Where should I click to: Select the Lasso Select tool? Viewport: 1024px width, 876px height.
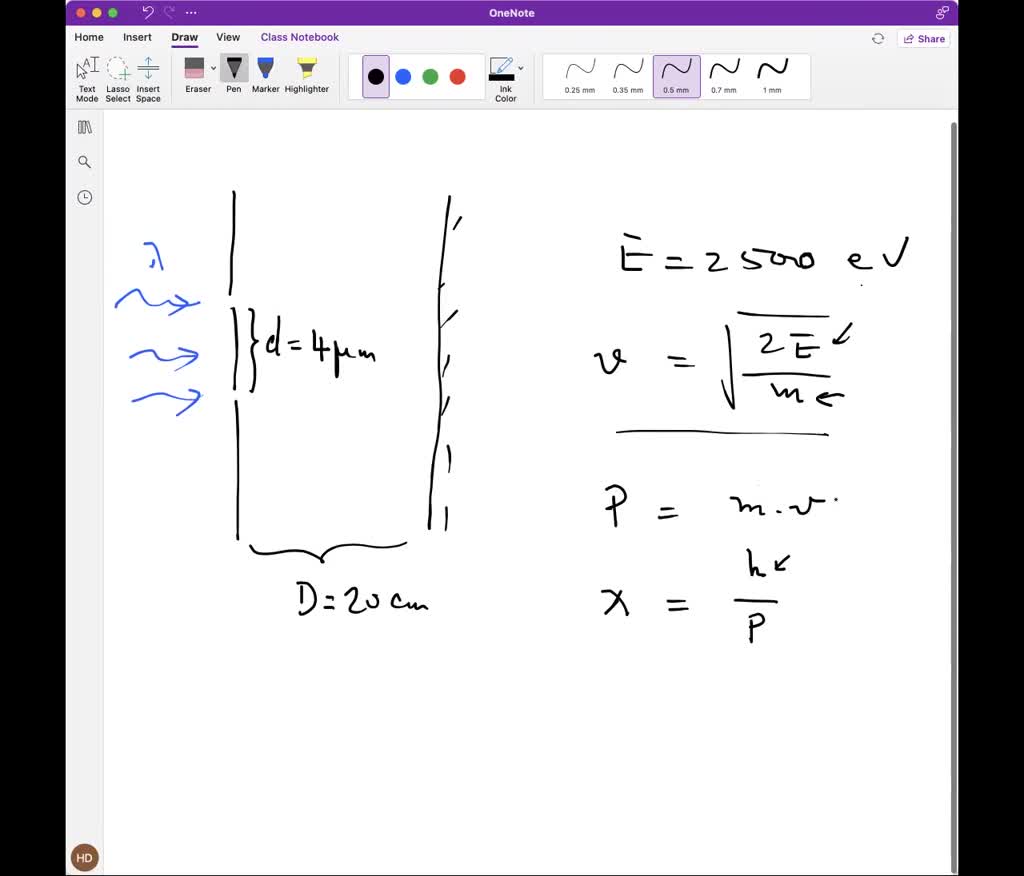(117, 76)
